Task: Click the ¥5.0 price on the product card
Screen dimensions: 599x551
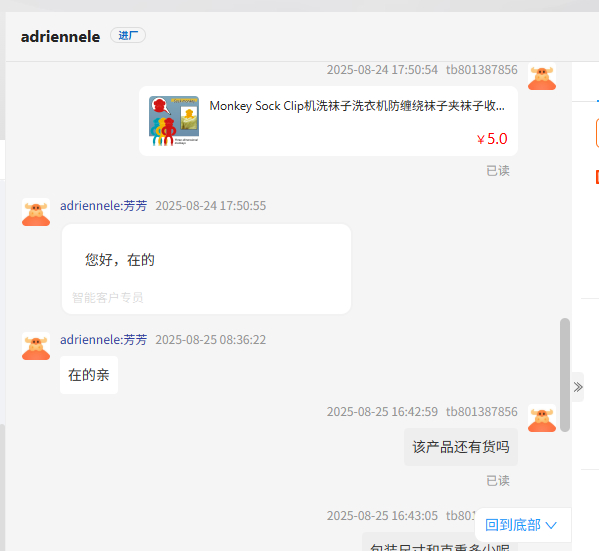Action: click(492, 139)
